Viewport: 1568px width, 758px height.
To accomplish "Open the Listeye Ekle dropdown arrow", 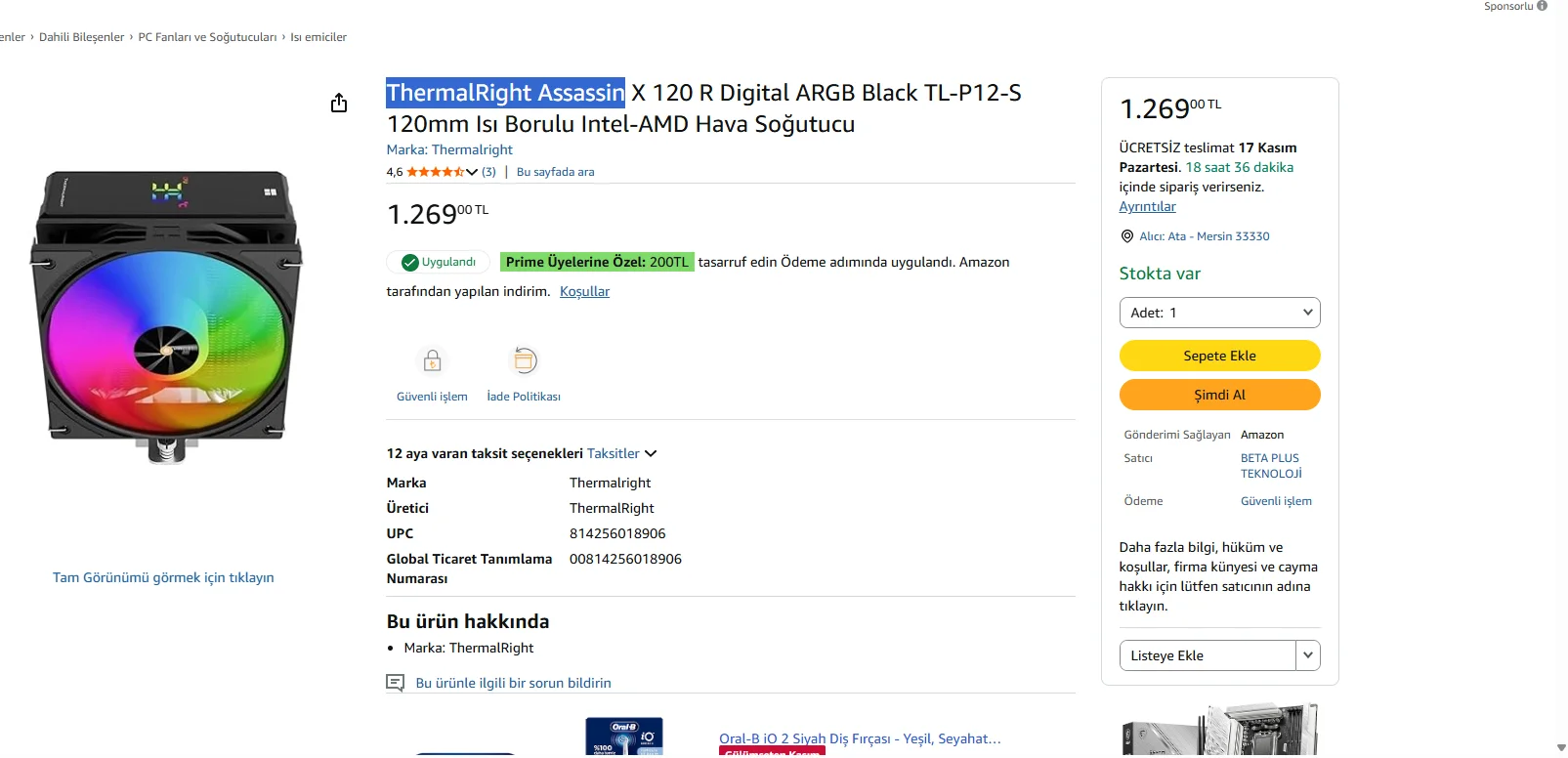I will pyautogui.click(x=1307, y=655).
